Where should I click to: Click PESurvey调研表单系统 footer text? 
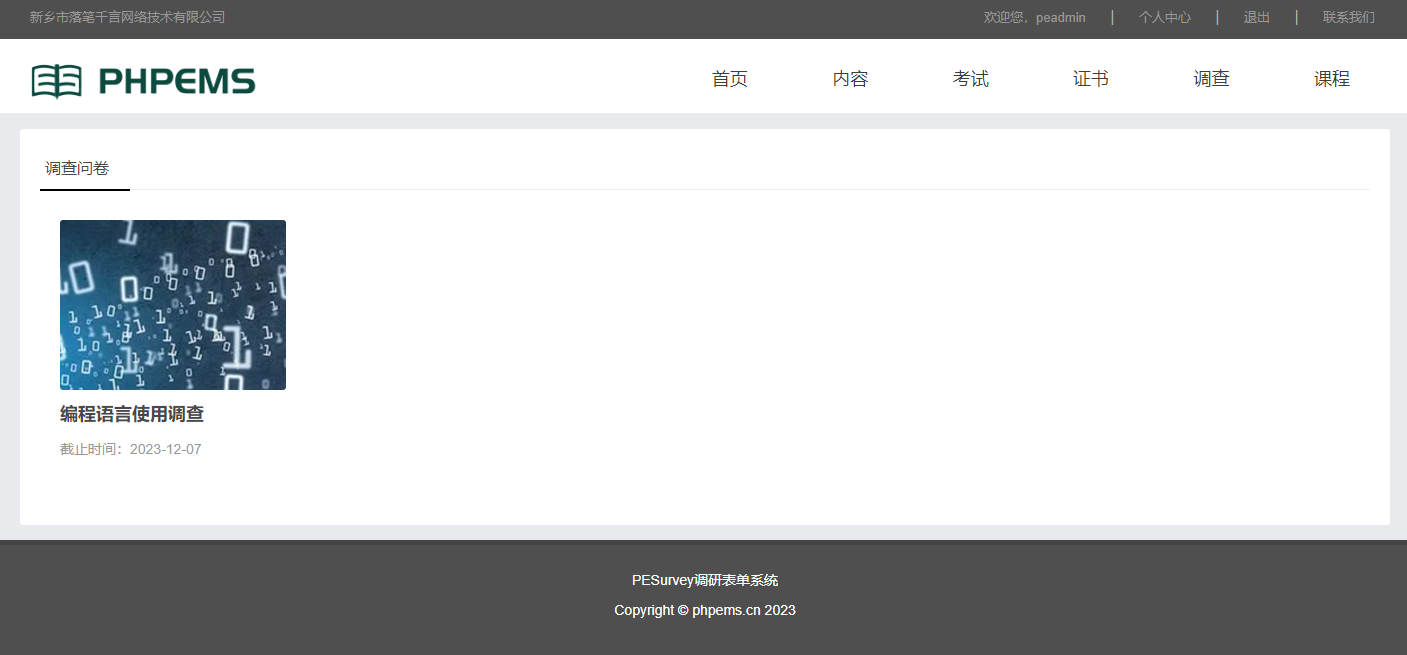pos(705,580)
